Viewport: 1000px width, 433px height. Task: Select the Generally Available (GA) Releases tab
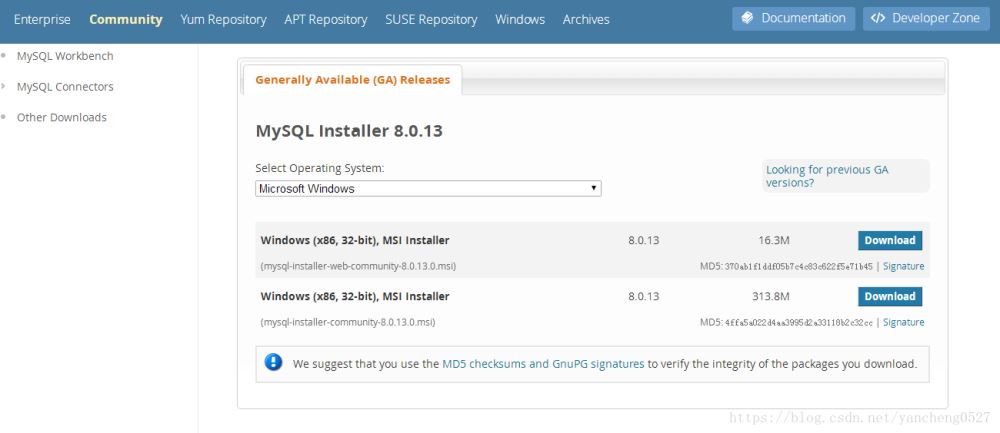[x=352, y=80]
